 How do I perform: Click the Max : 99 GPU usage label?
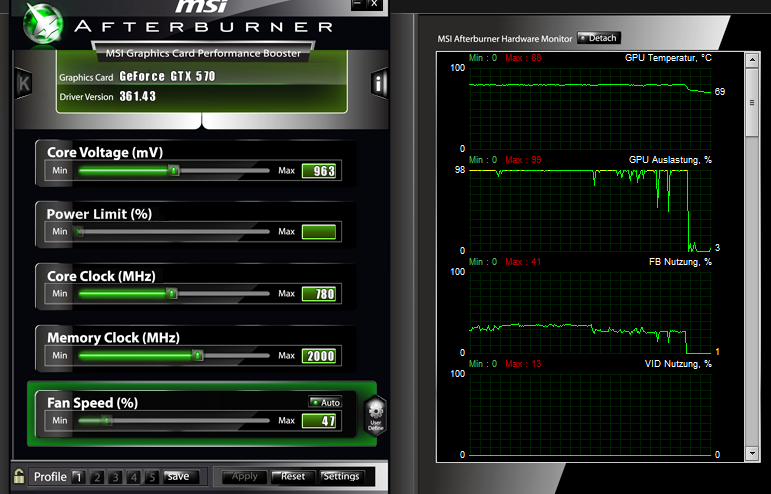(x=523, y=160)
